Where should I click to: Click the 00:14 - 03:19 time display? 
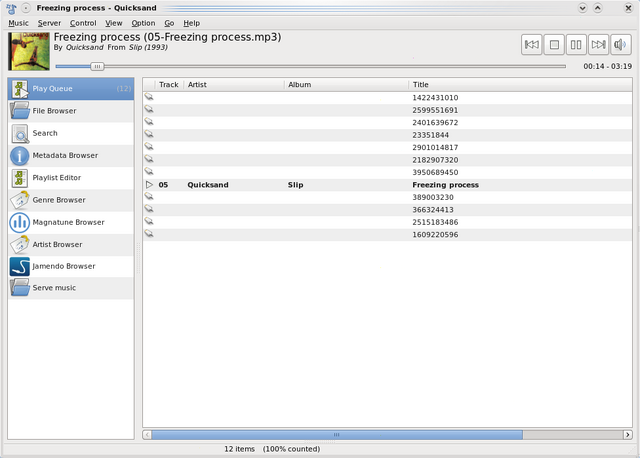click(x=607, y=66)
